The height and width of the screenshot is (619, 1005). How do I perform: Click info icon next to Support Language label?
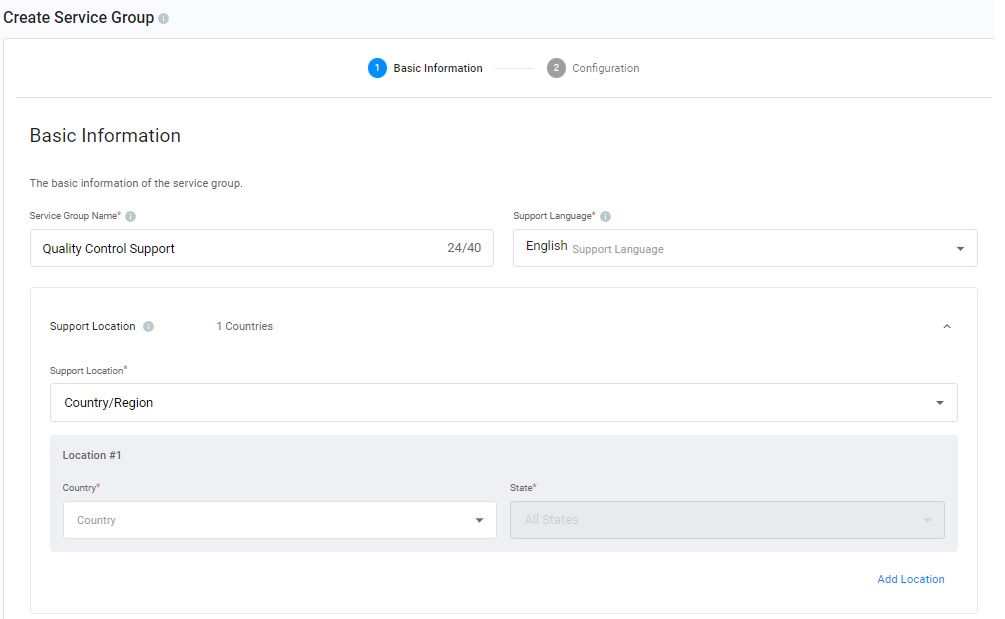[606, 216]
